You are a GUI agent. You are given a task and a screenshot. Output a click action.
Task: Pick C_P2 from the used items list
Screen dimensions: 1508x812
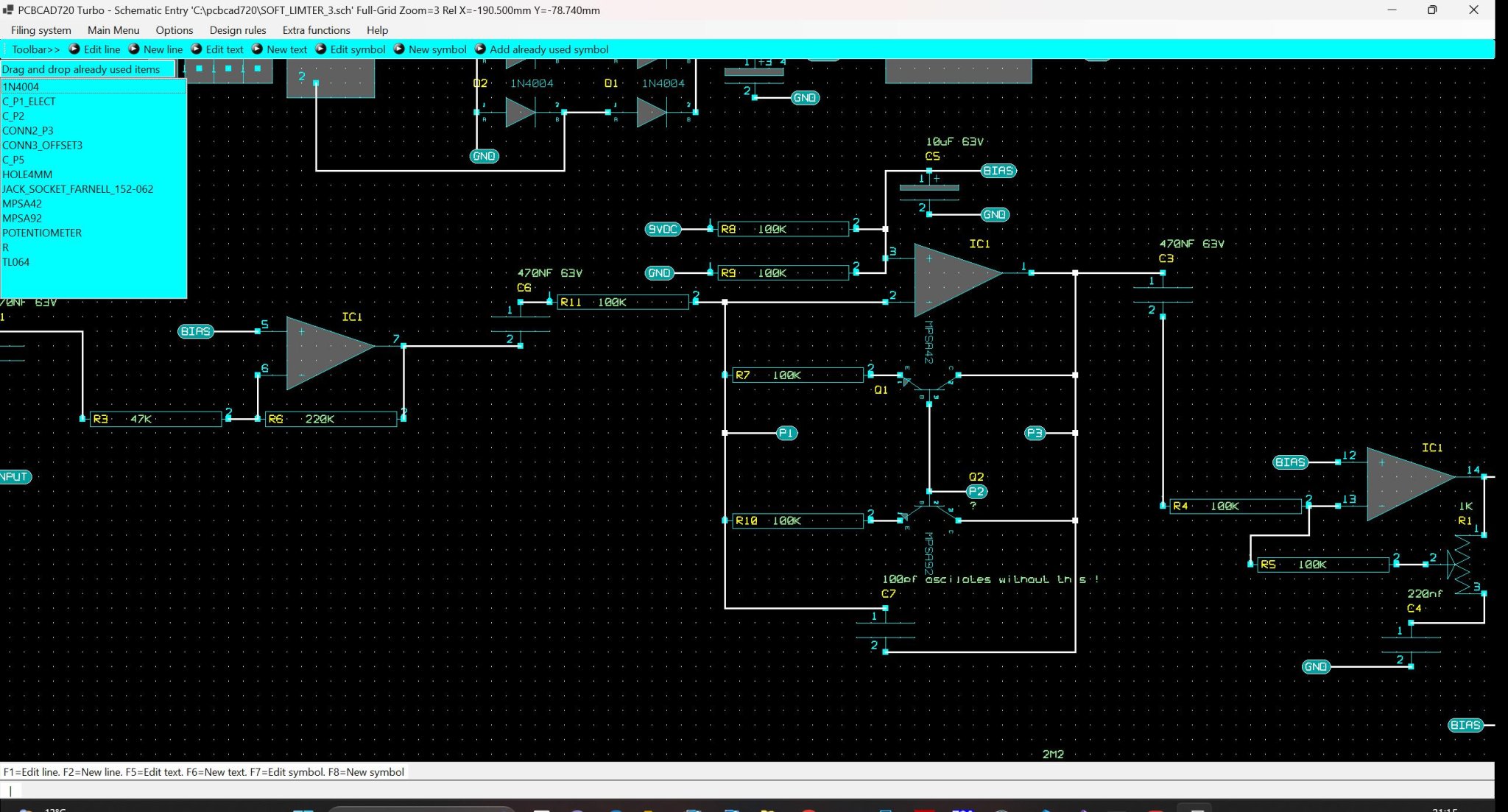[94, 116]
